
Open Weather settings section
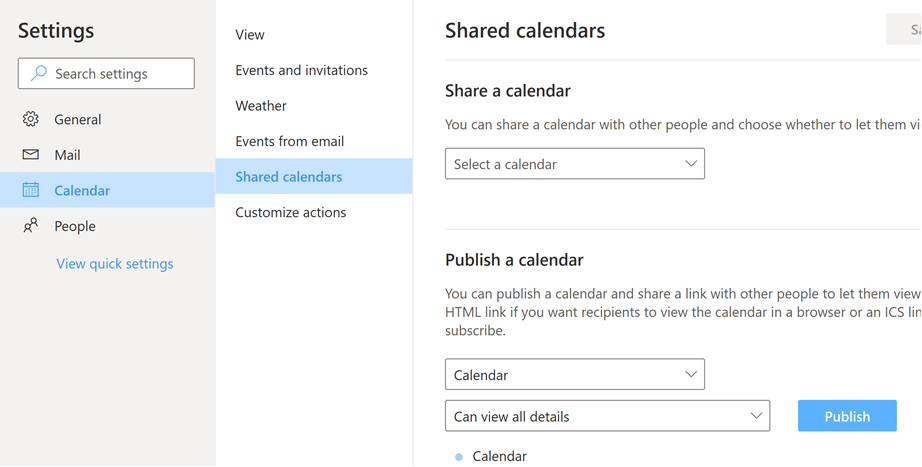click(261, 105)
